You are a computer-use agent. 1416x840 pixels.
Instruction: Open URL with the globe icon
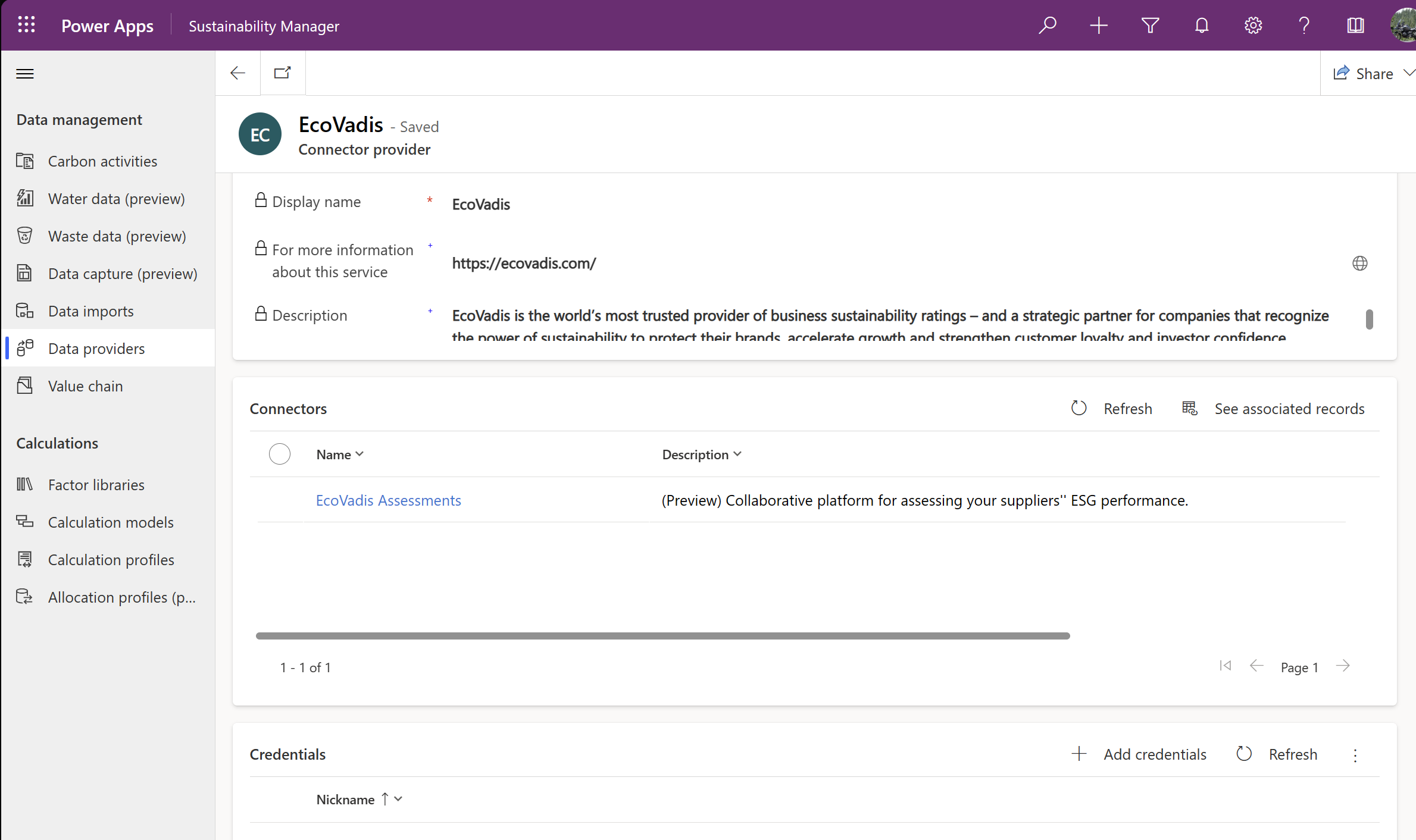(1360, 263)
